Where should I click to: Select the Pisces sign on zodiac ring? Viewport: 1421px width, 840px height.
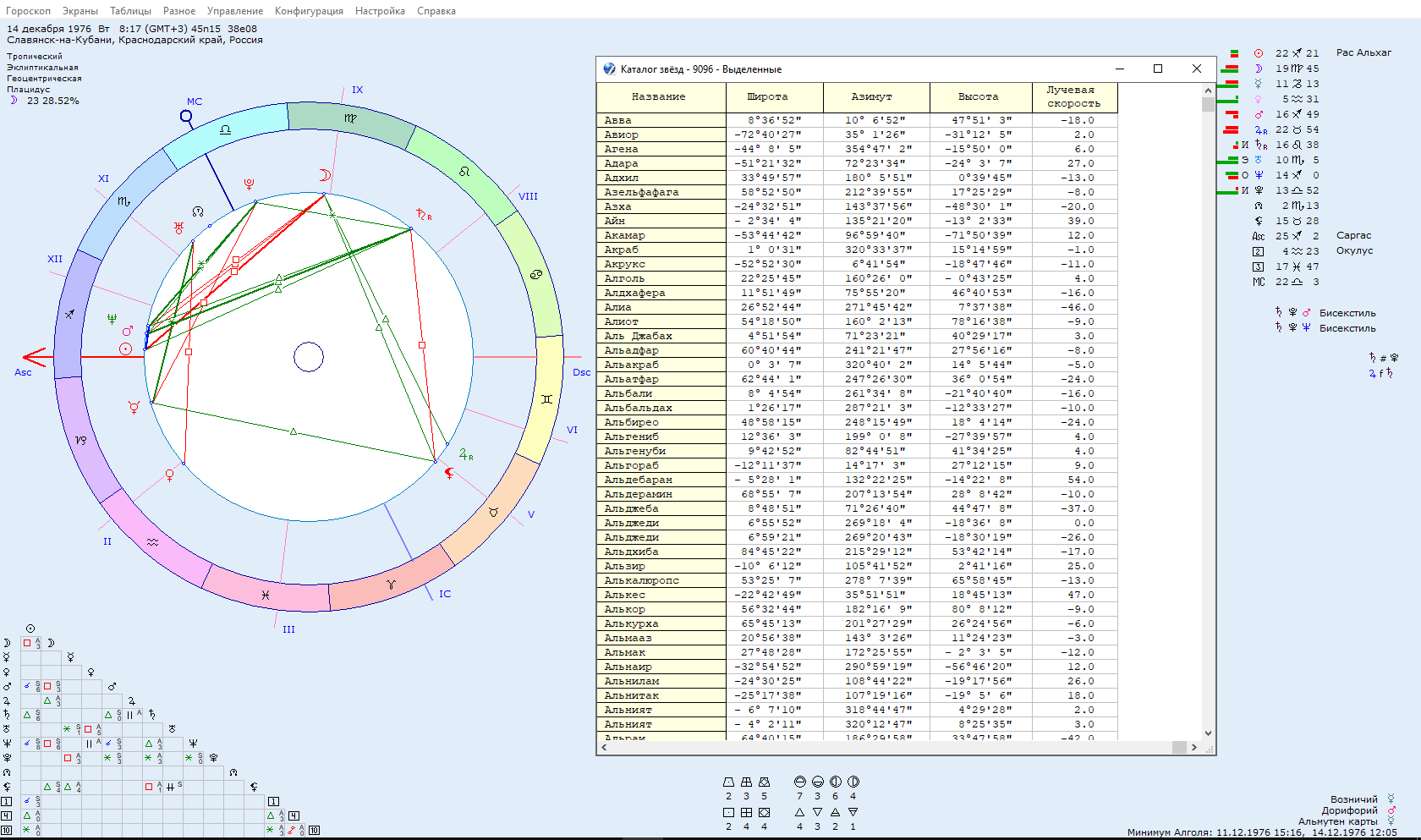266,596
